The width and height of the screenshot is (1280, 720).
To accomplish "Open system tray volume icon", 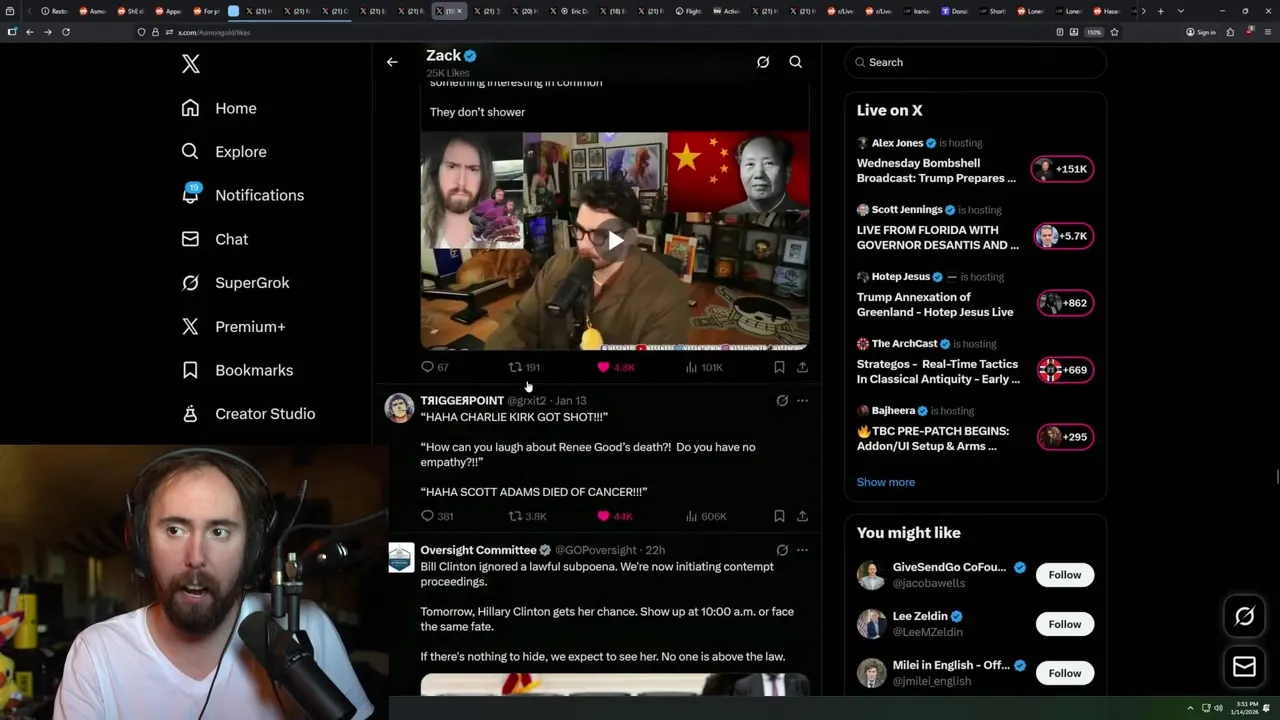I will tap(1217, 708).
